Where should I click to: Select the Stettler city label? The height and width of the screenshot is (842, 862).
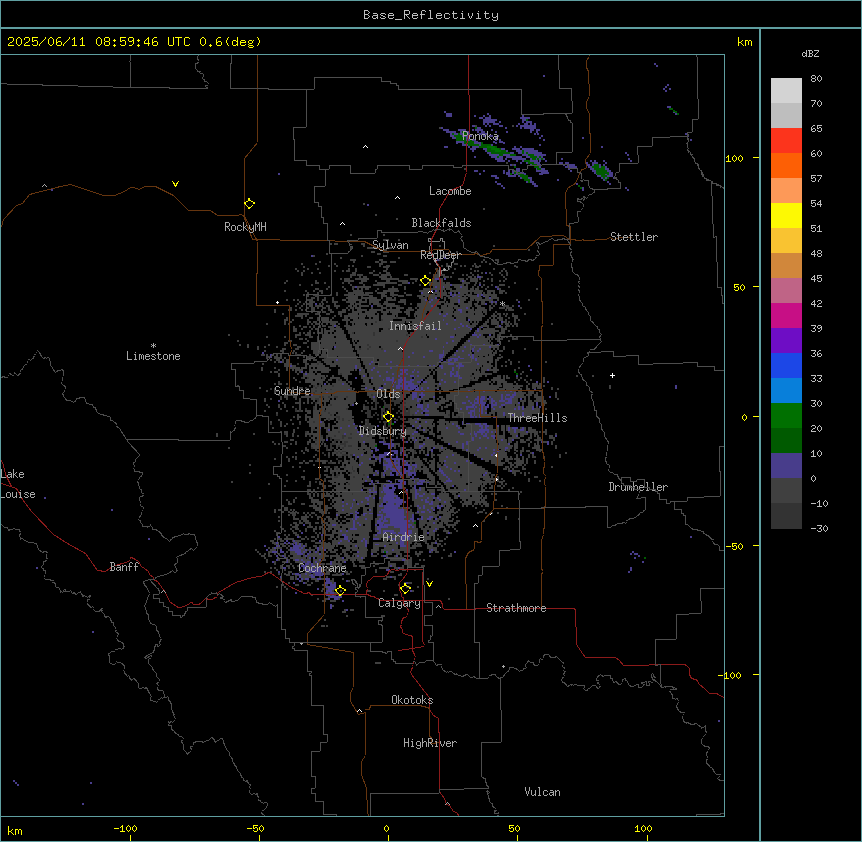634,237
